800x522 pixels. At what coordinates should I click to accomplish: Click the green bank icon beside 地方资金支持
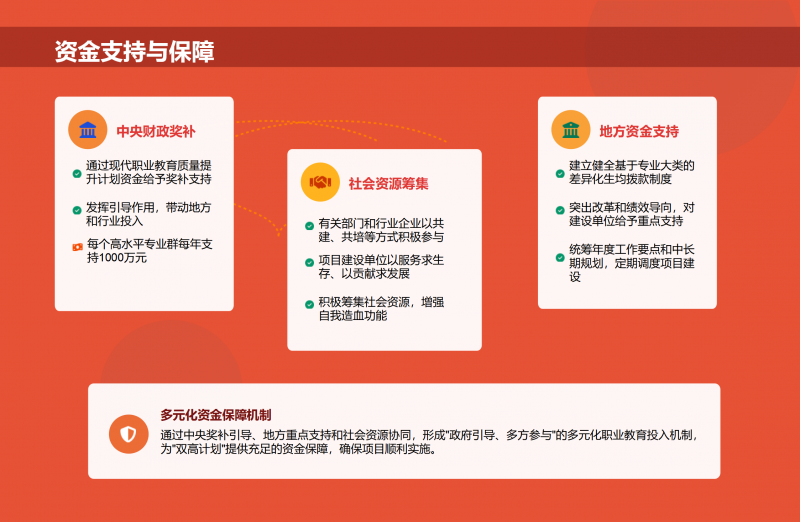[x=571, y=130]
